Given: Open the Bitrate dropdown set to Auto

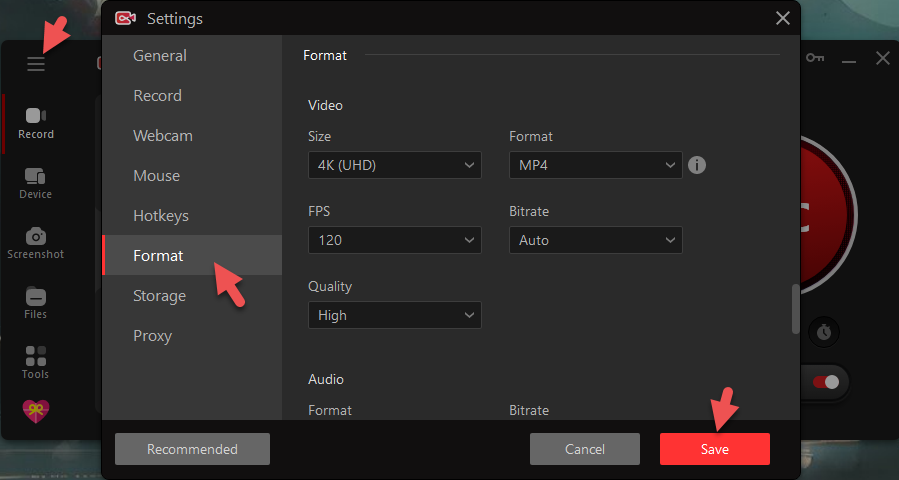Looking at the screenshot, I should pyautogui.click(x=595, y=240).
